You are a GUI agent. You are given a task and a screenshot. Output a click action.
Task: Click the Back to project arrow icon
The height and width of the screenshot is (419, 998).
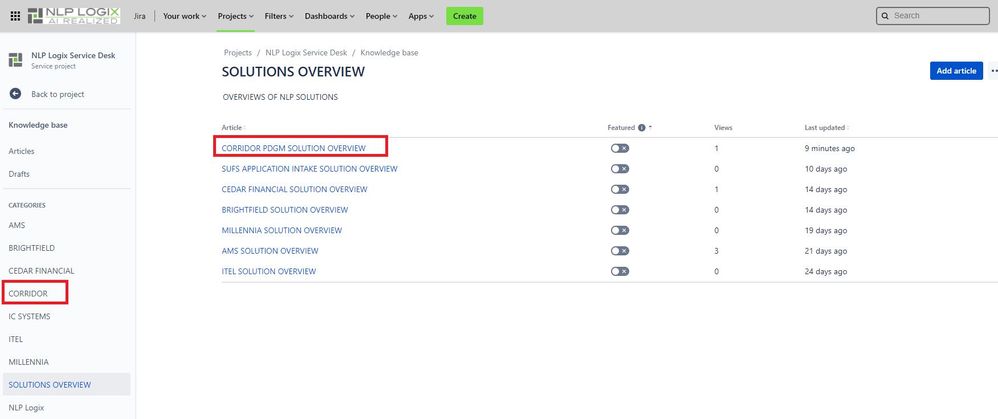(x=15, y=94)
